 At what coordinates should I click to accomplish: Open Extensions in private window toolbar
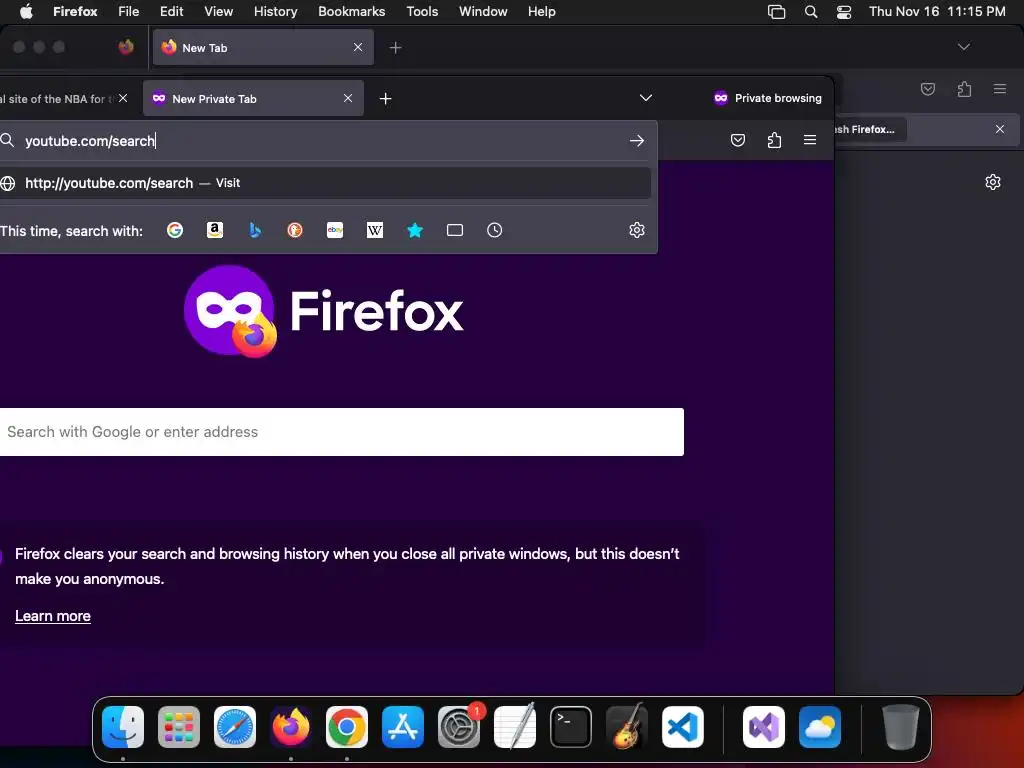(774, 140)
